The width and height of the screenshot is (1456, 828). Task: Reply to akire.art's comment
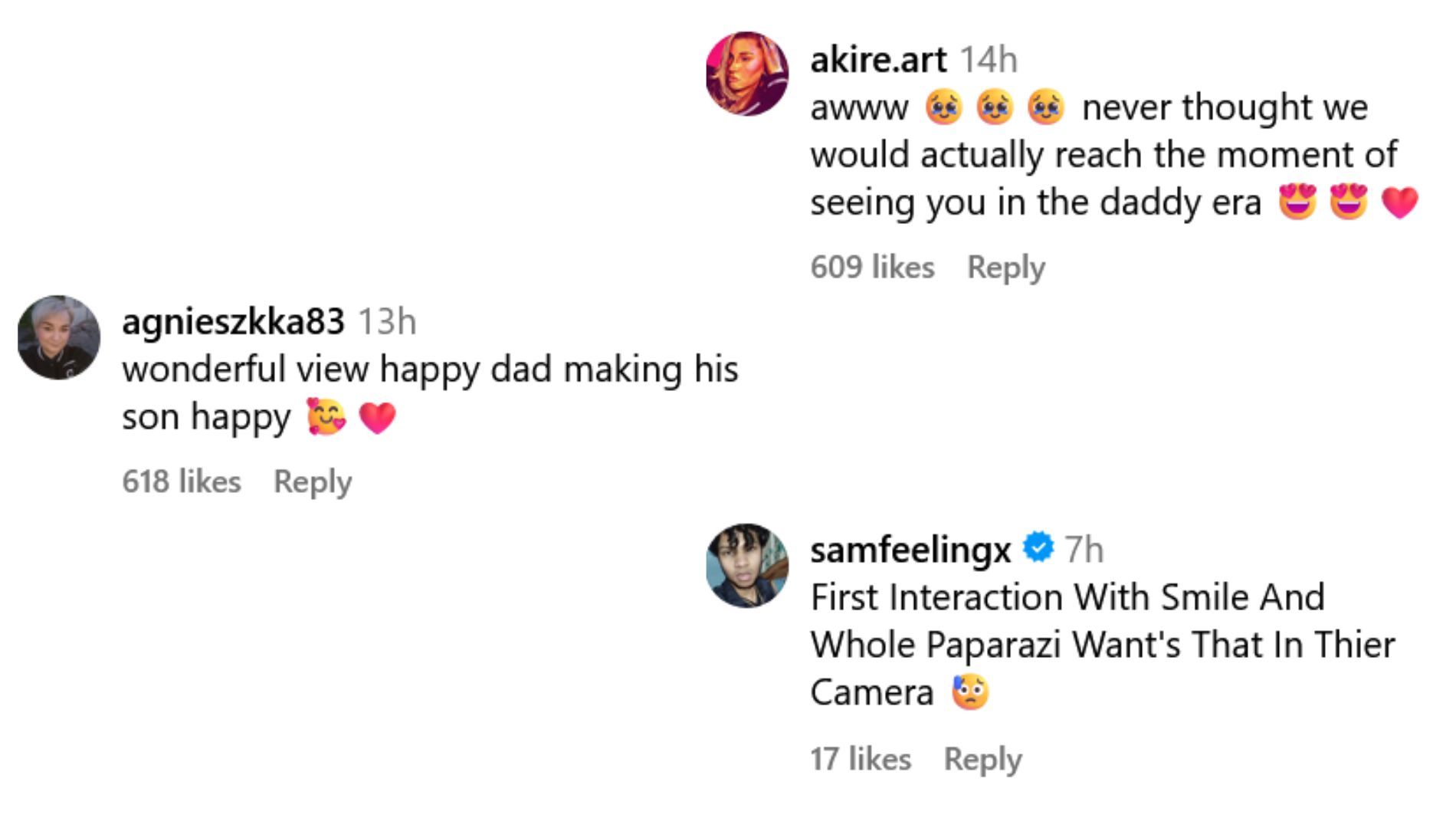[1005, 267]
